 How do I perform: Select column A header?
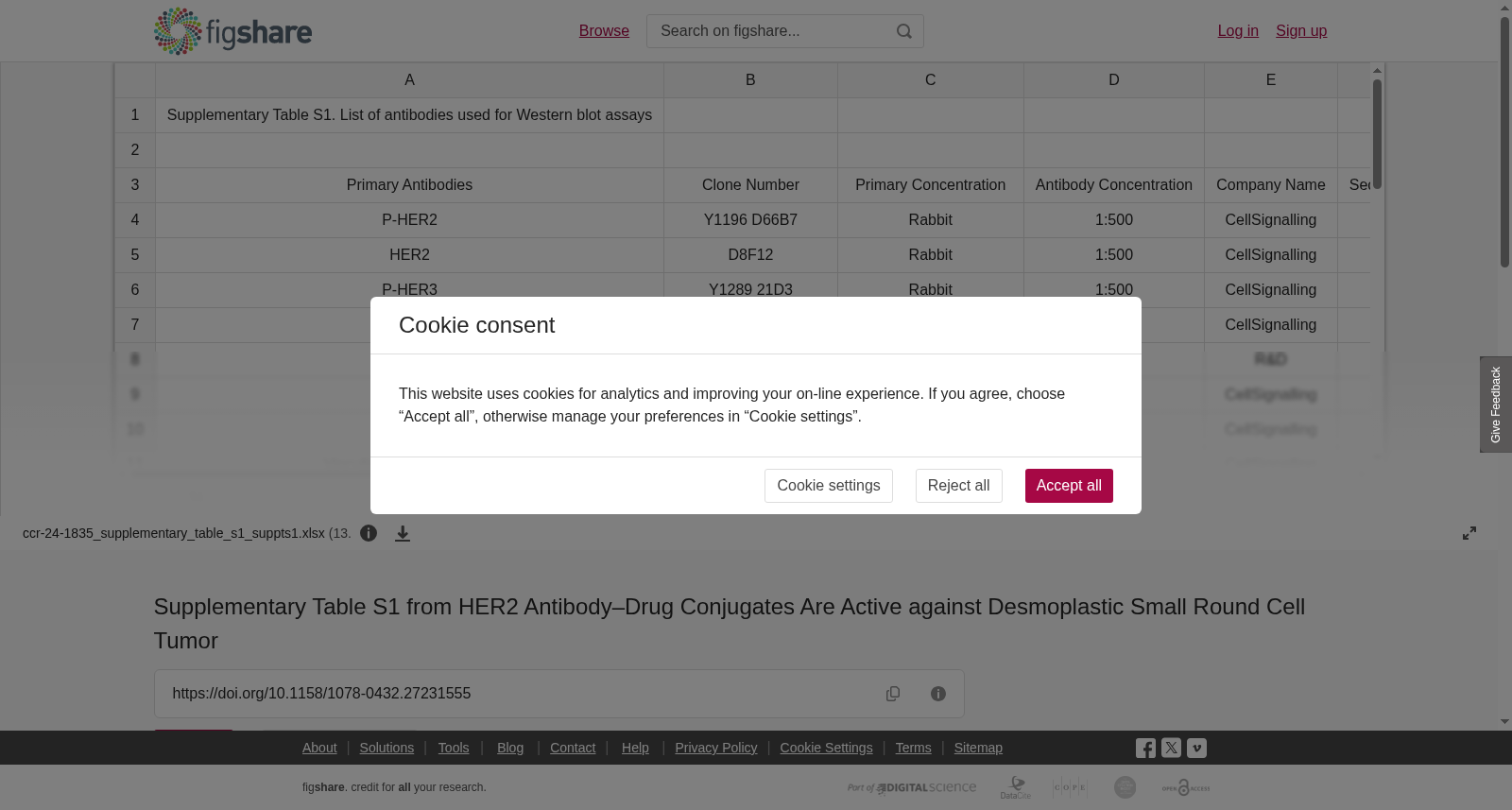point(409,80)
